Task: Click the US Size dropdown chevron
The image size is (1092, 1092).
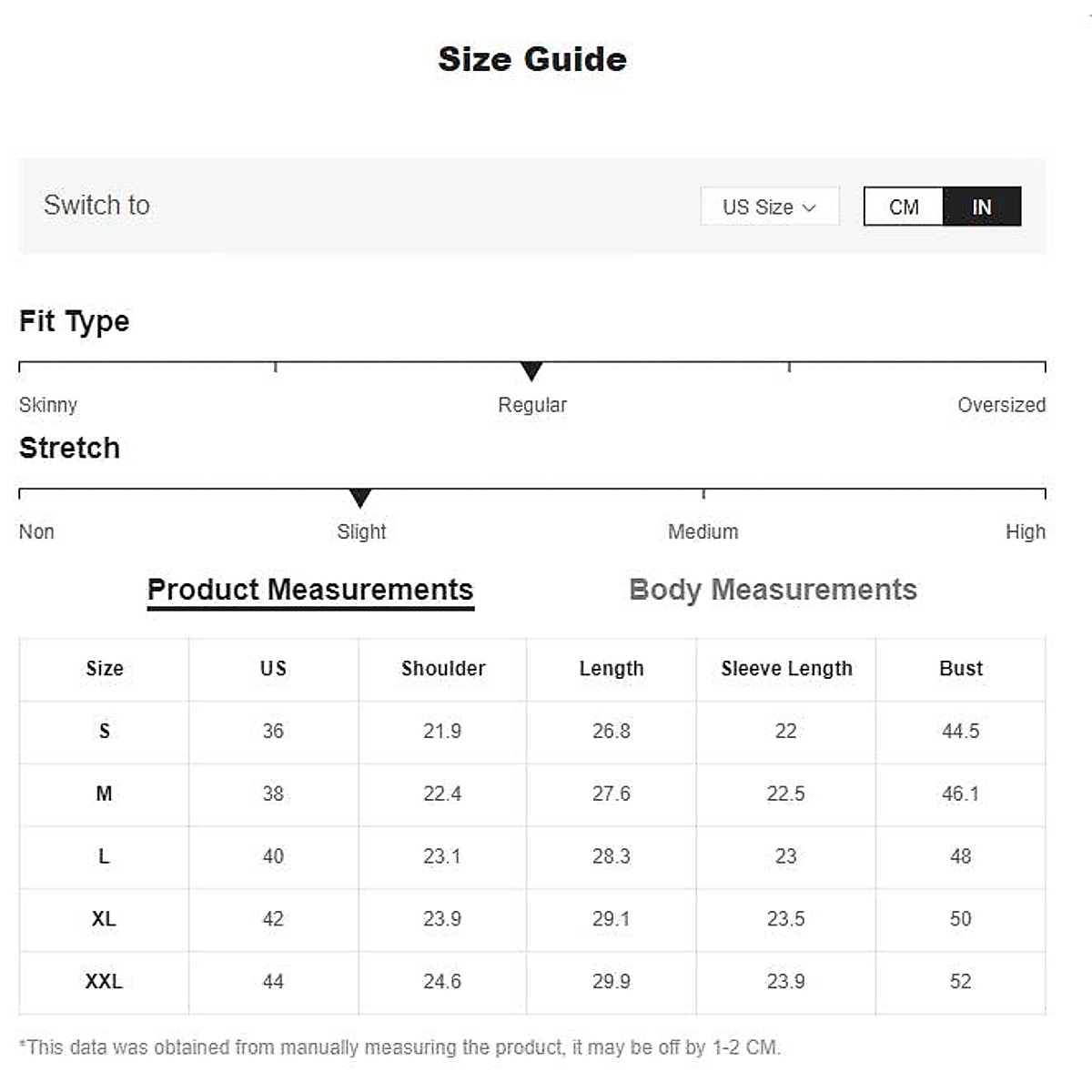Action: pos(809,207)
